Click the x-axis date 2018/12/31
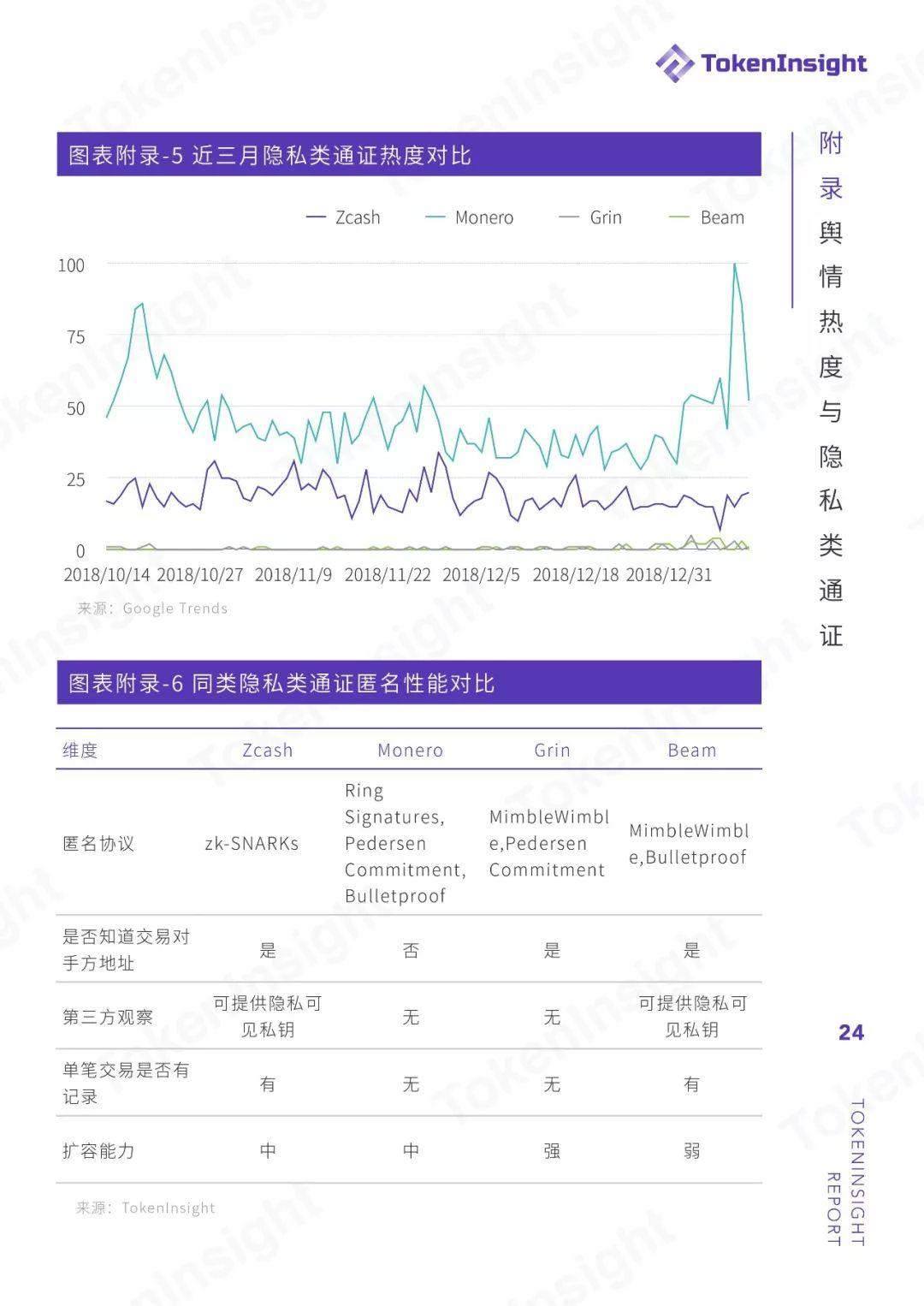 668,574
